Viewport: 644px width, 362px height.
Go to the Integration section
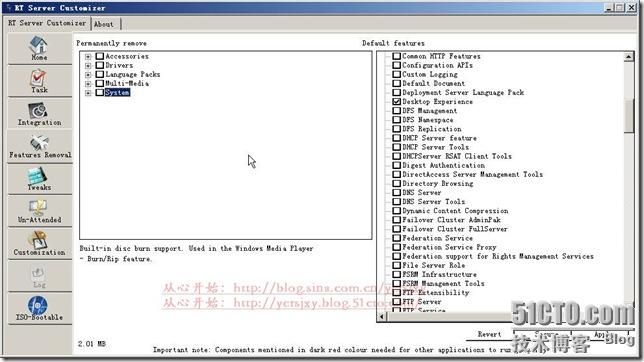tap(39, 114)
